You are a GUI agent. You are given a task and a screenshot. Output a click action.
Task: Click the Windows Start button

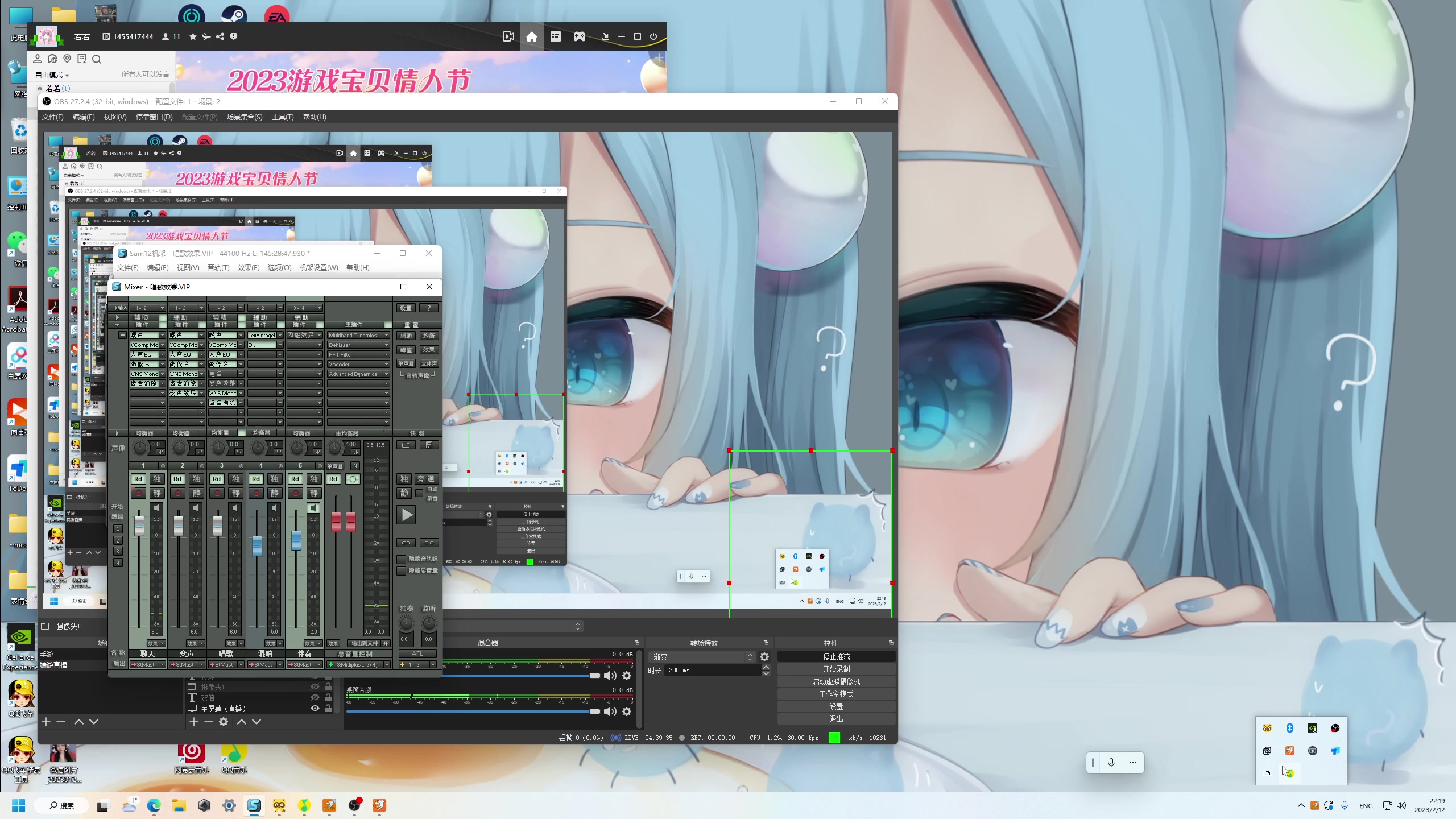click(x=19, y=805)
